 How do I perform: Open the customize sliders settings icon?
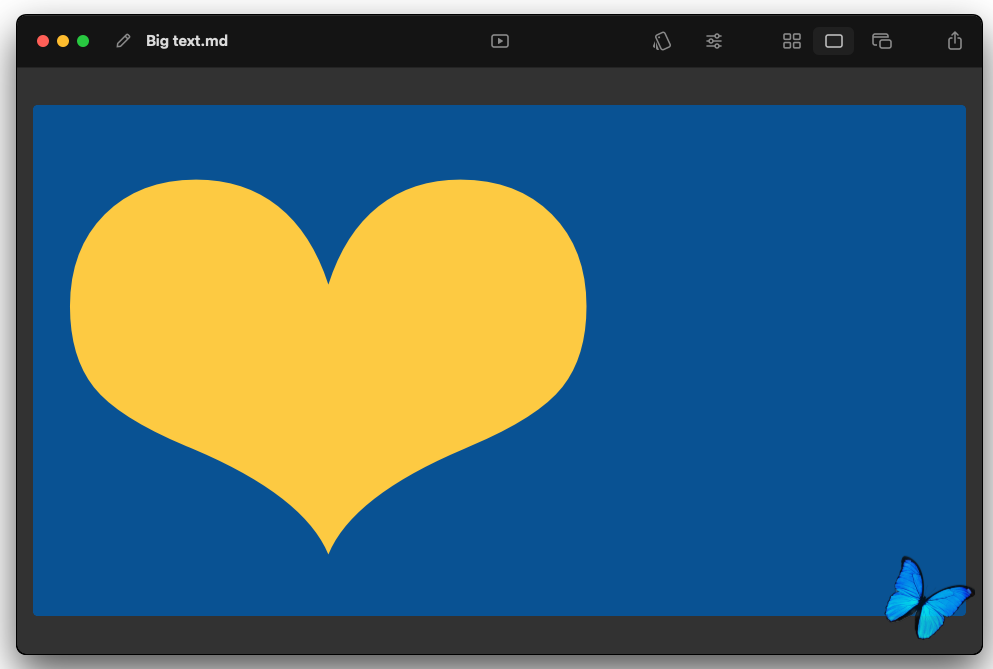click(714, 41)
